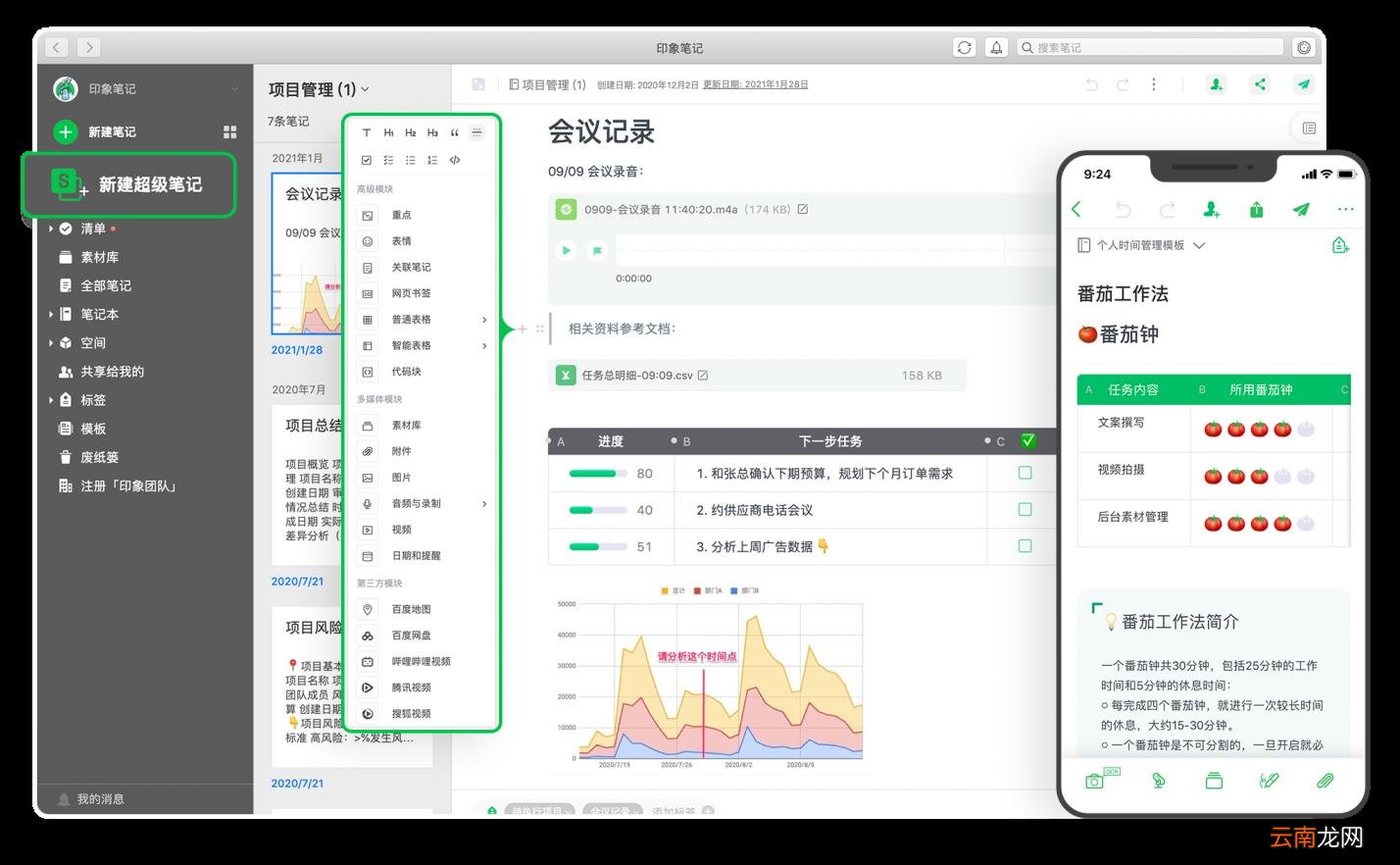Click the 更新日期 link in note header
Screen dimensions: 1400x865
coord(756,84)
